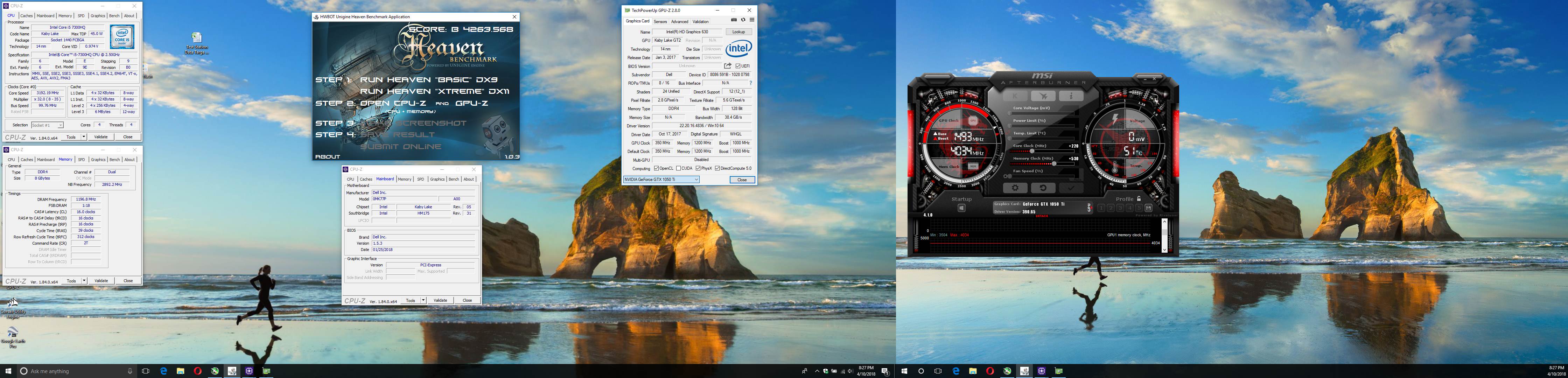Screen dimensions: 1568x378
Task: Click GPU-Z BIOS export share icon
Action: point(727,66)
